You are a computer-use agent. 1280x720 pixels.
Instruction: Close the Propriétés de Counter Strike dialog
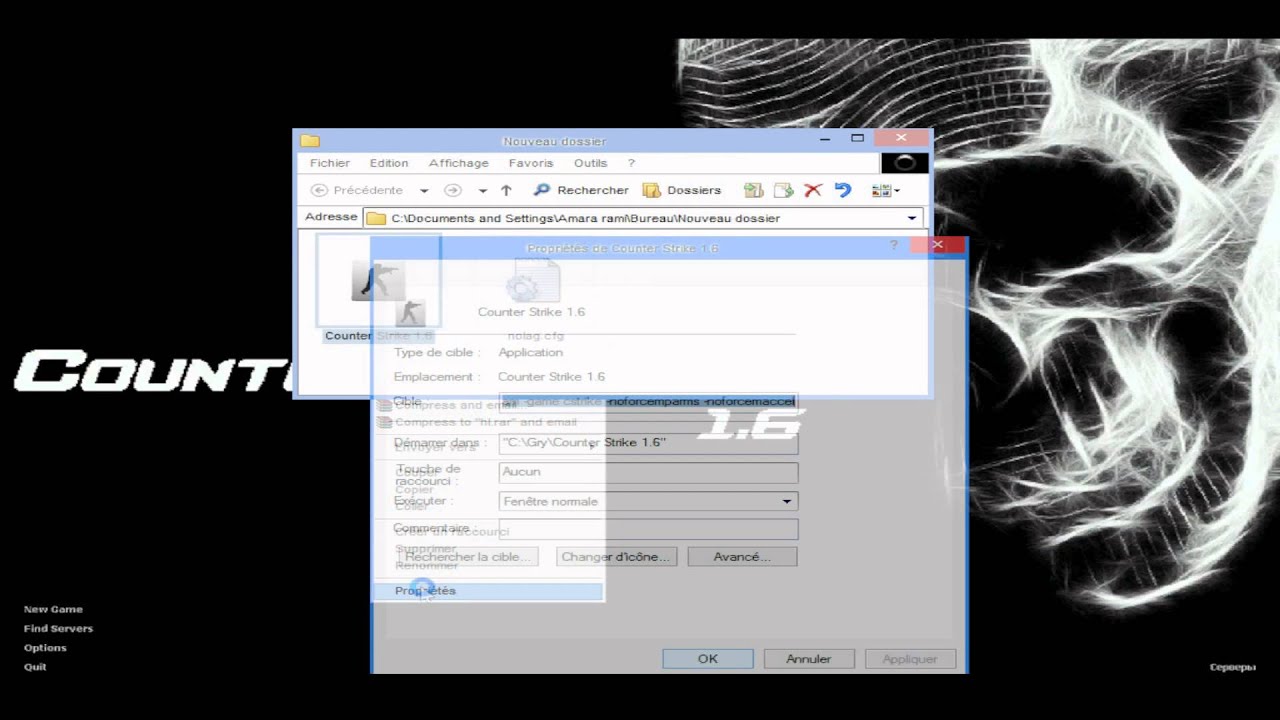[938, 245]
